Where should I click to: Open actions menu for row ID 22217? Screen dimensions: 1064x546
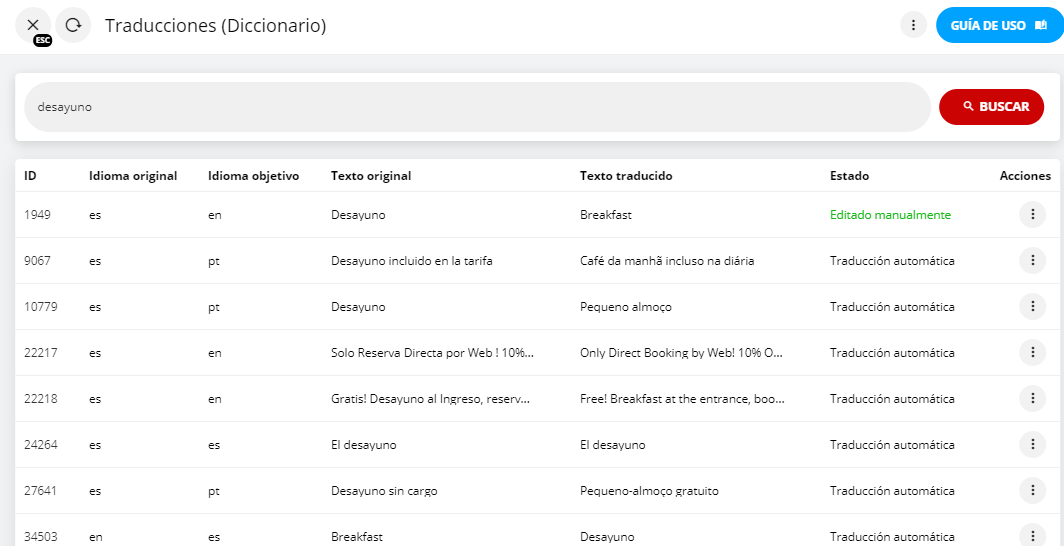click(x=1031, y=353)
